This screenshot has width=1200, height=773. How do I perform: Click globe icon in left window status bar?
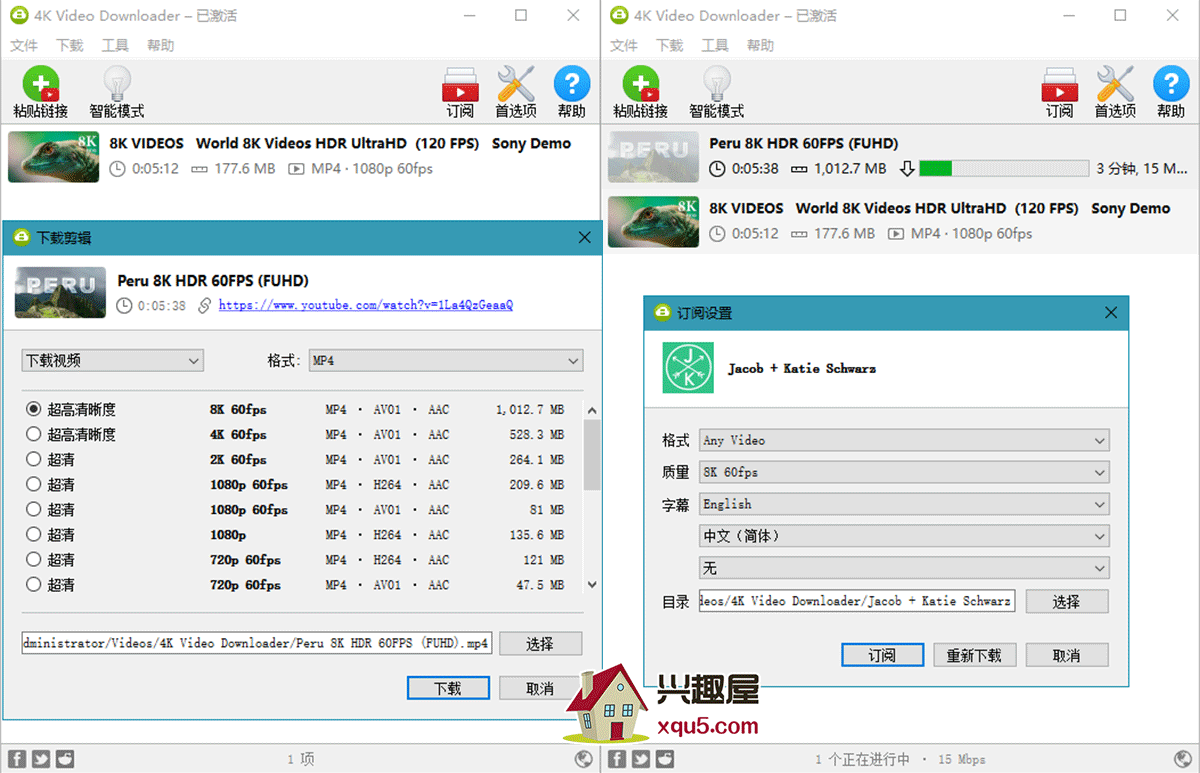[x=584, y=759]
